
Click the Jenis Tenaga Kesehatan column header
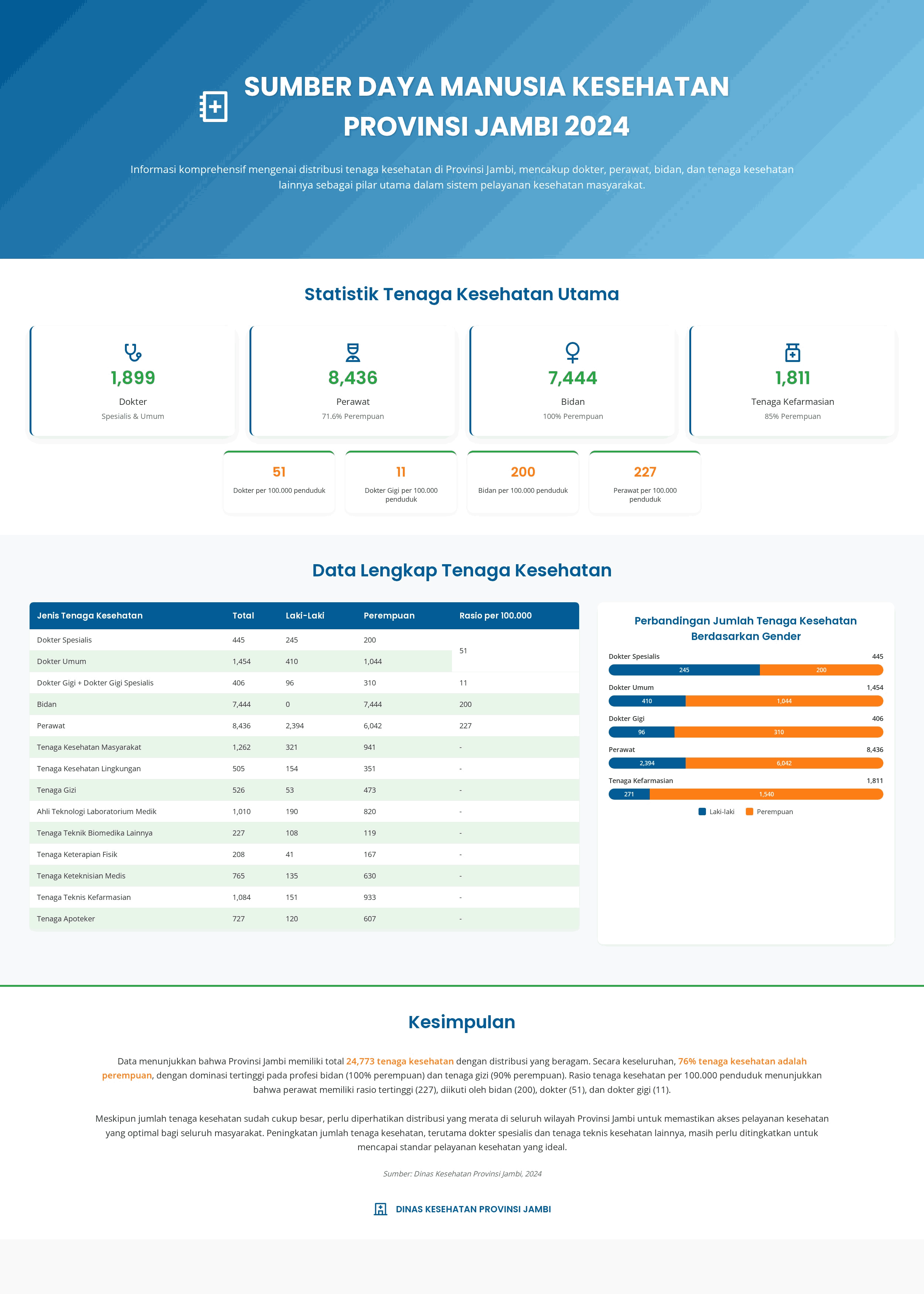point(90,615)
